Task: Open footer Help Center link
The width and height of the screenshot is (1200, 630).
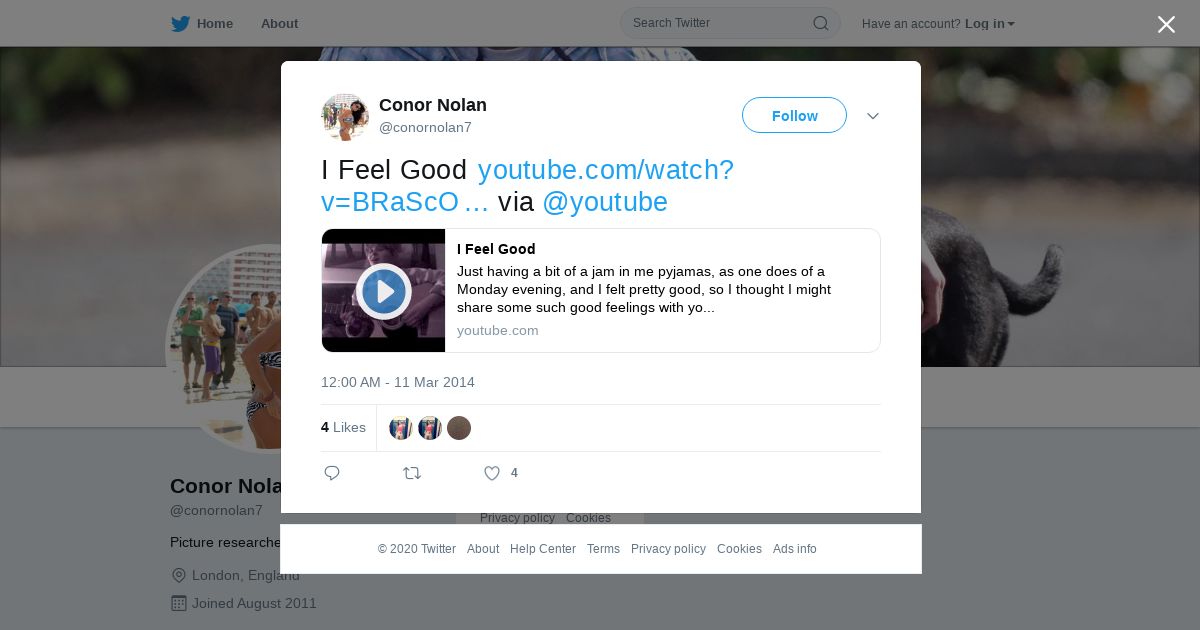Action: click(x=543, y=549)
